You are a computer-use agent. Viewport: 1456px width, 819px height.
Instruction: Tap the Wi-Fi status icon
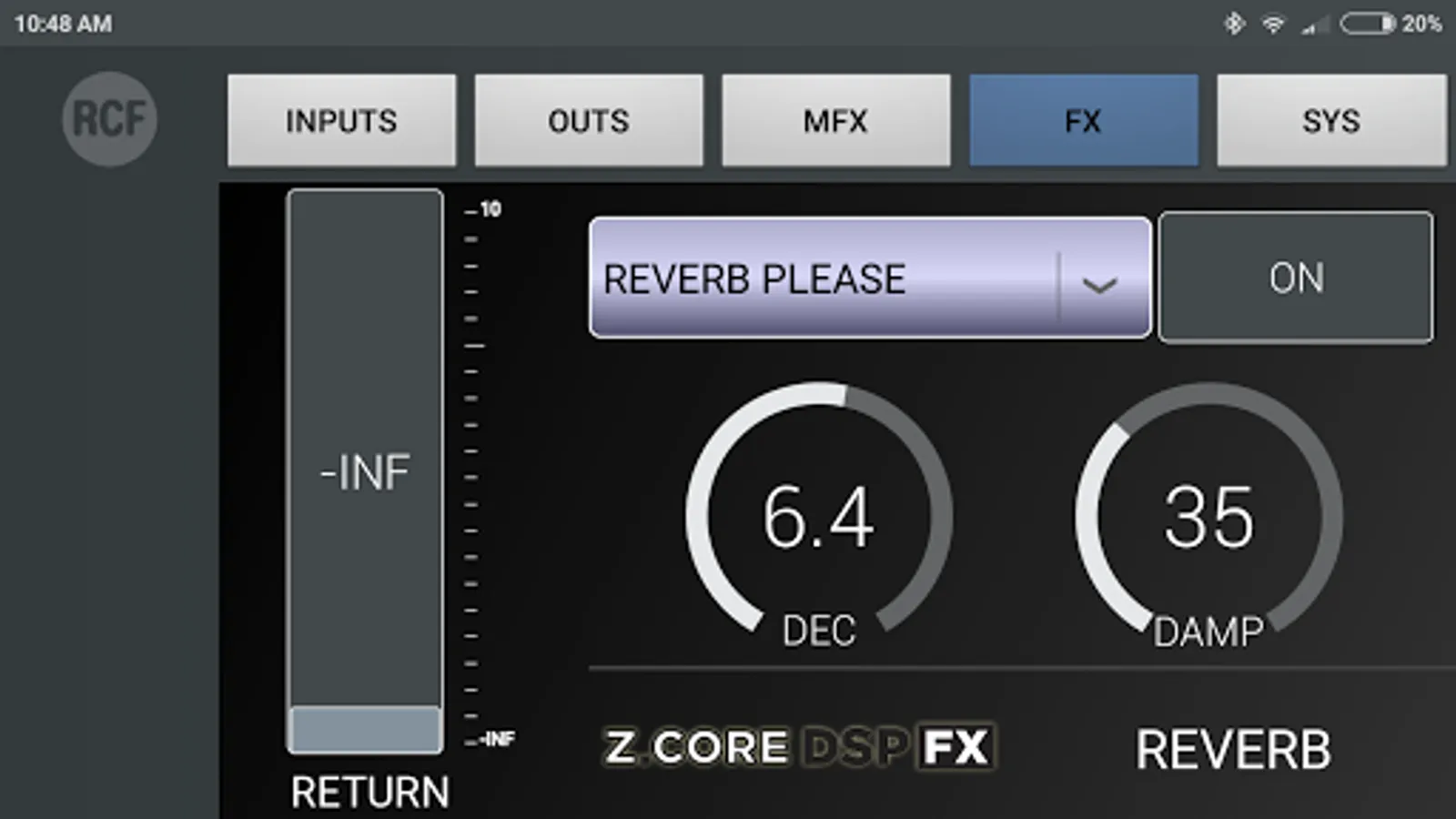click(x=1273, y=24)
